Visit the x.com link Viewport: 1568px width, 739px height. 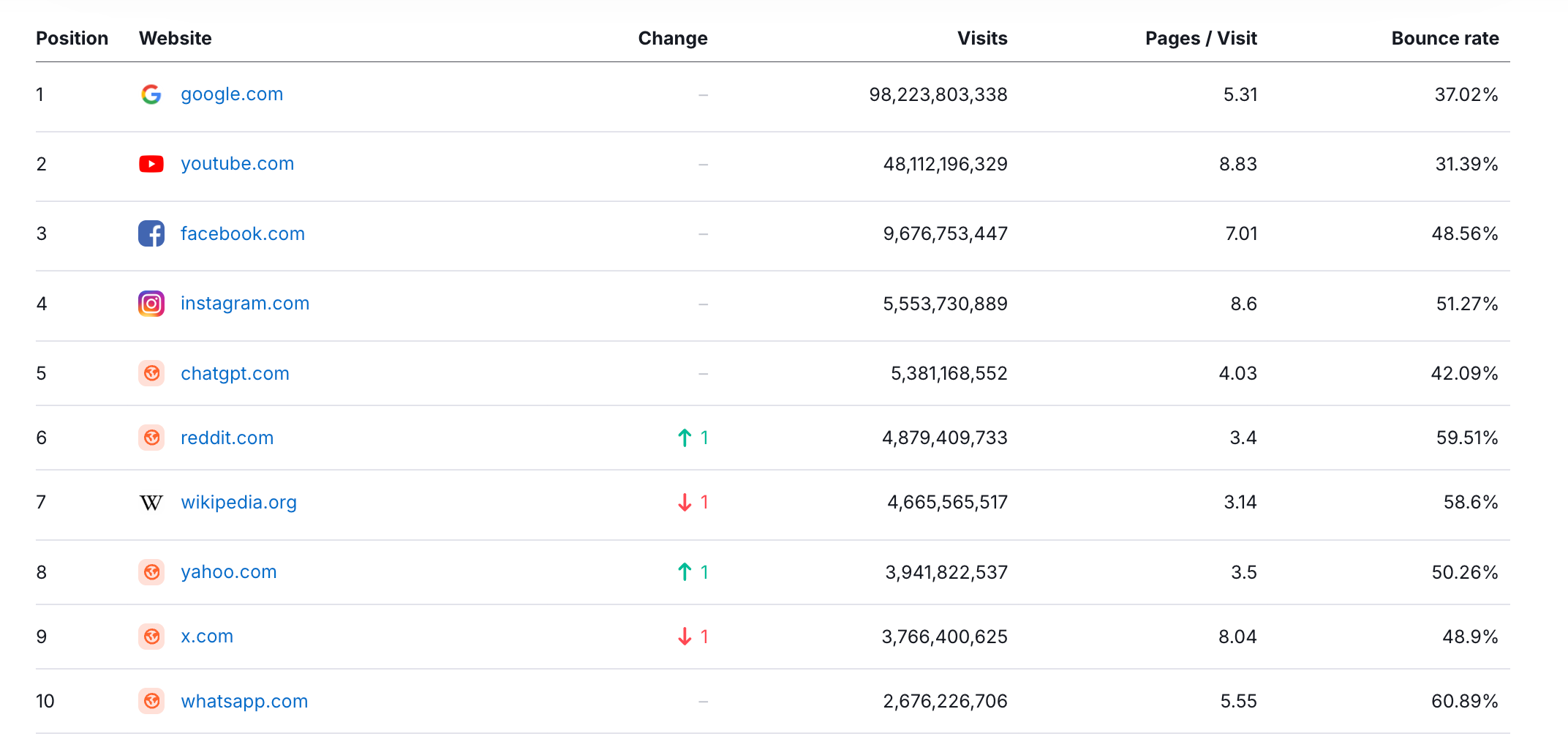coord(207,637)
